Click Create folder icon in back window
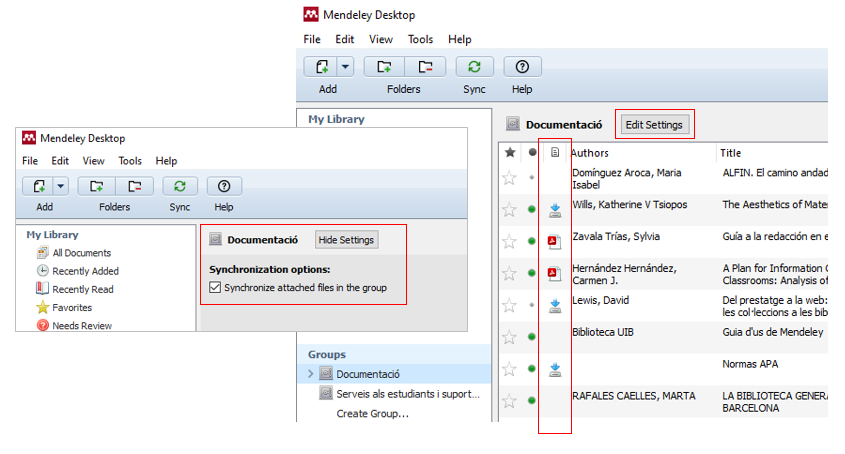 (384, 67)
